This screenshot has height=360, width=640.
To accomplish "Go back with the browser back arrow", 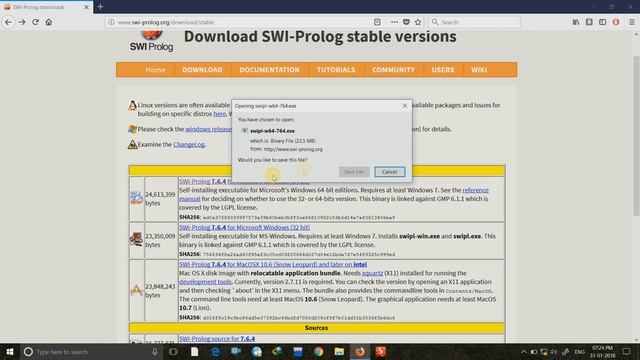I will [x=8, y=22].
